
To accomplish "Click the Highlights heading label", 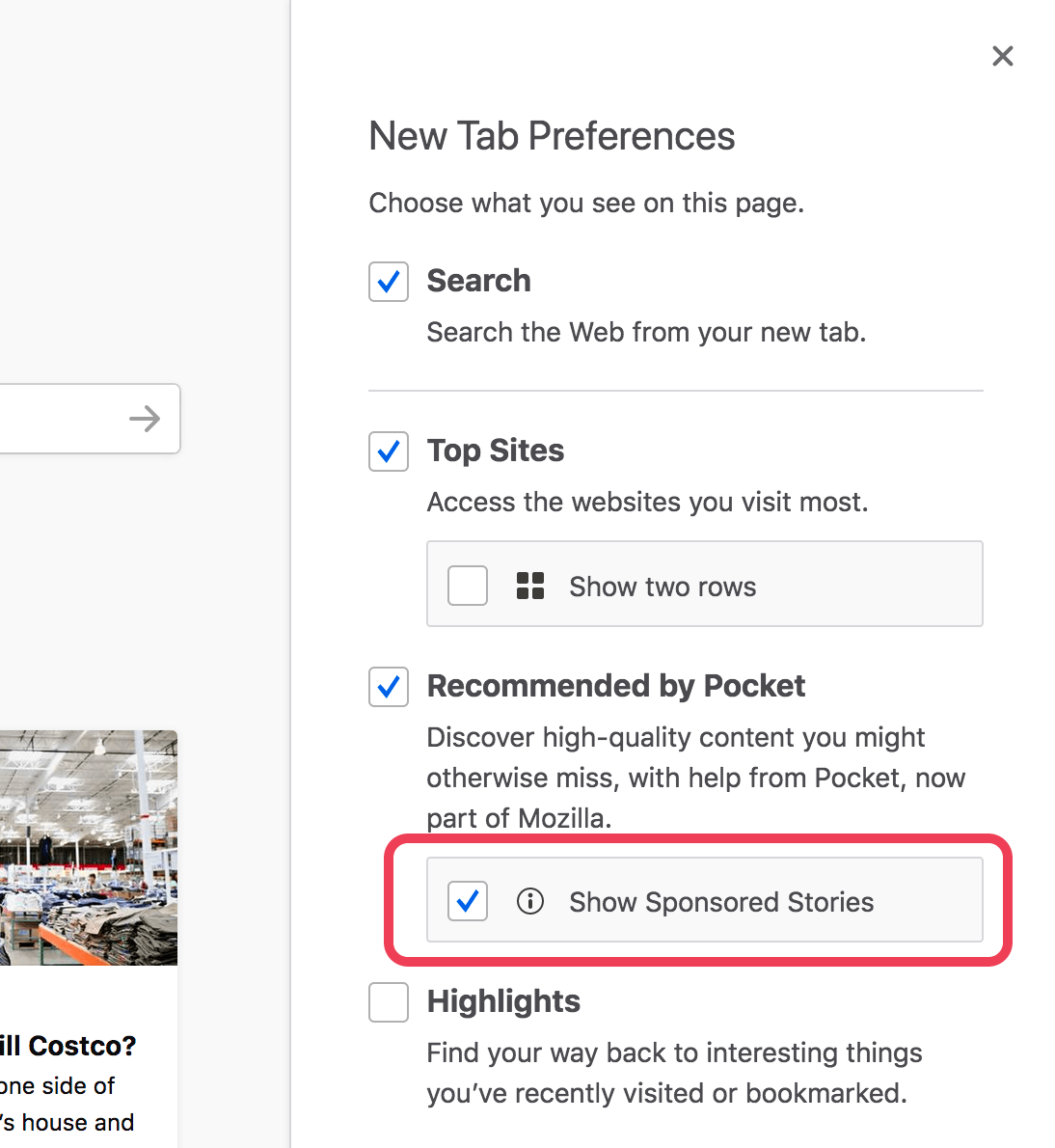I will pos(503,1001).
